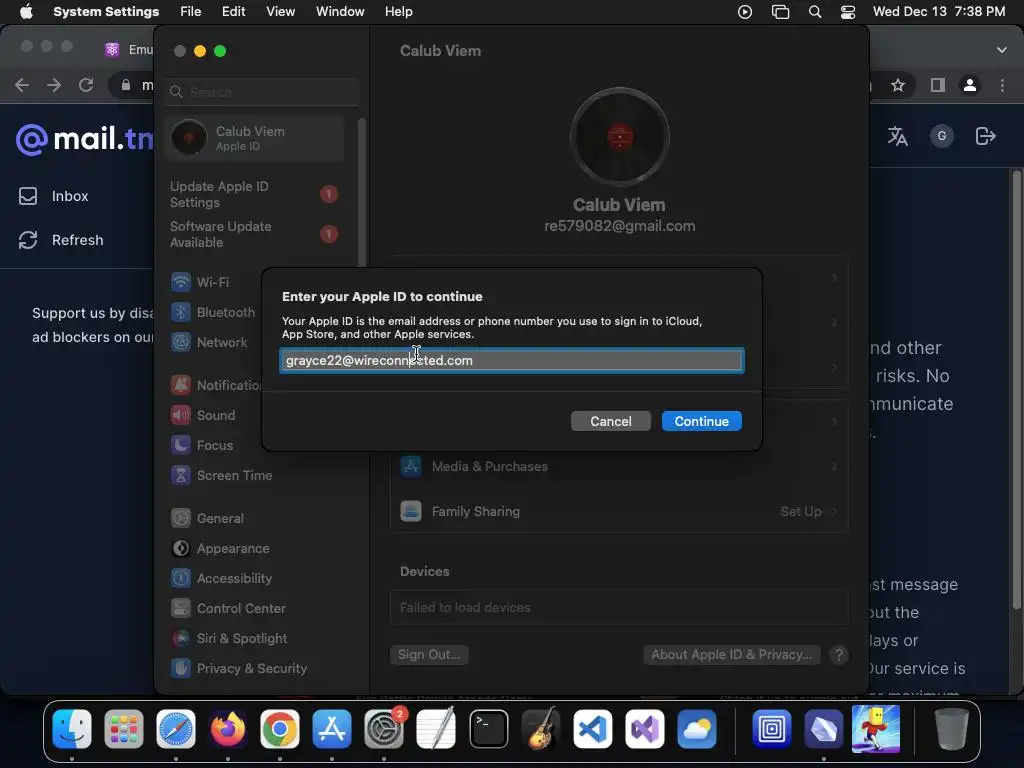
Task: Open the browser three-dot menu
Action: click(x=1002, y=85)
